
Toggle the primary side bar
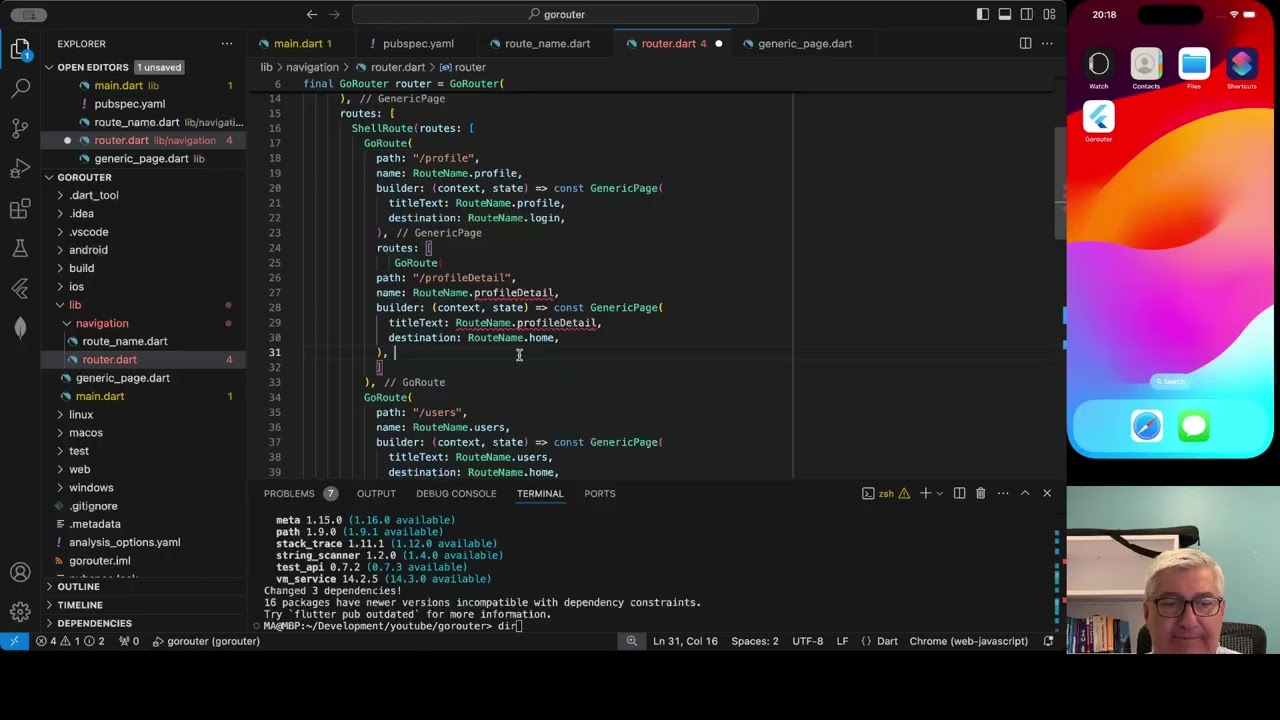pyautogui.click(x=983, y=14)
